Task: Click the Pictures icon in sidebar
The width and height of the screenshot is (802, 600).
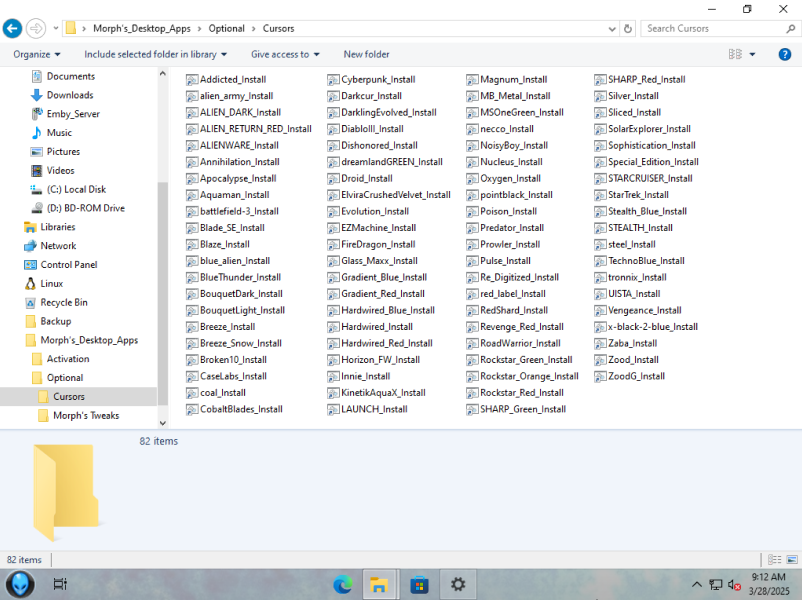Action: coord(36,152)
